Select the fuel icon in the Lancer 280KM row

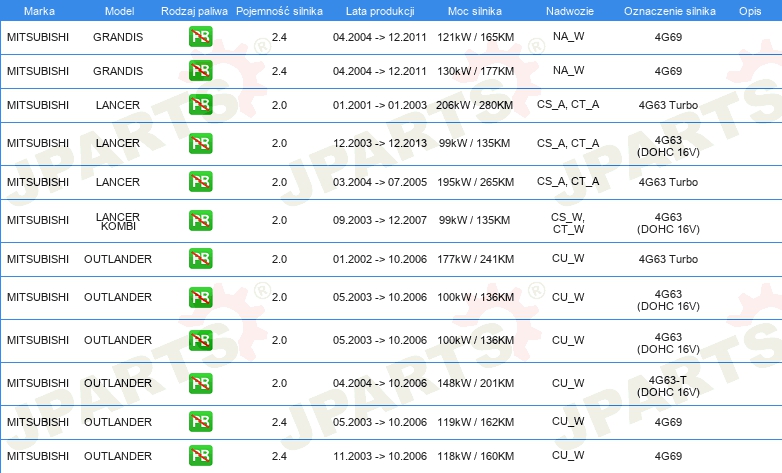(x=200, y=104)
